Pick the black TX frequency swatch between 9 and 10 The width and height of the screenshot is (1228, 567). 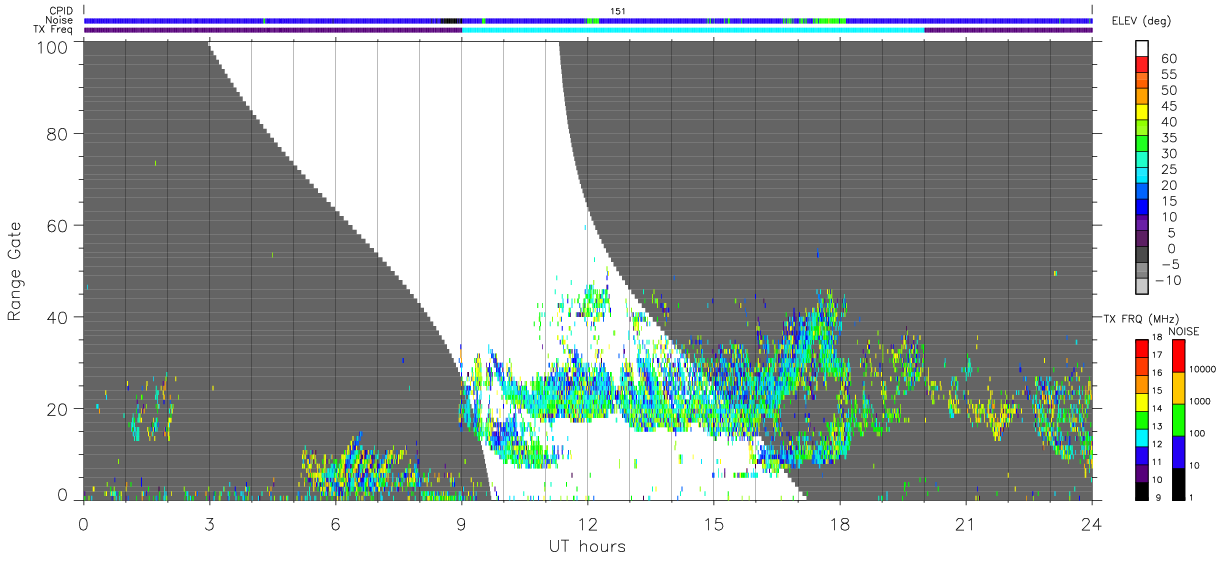tap(1142, 490)
